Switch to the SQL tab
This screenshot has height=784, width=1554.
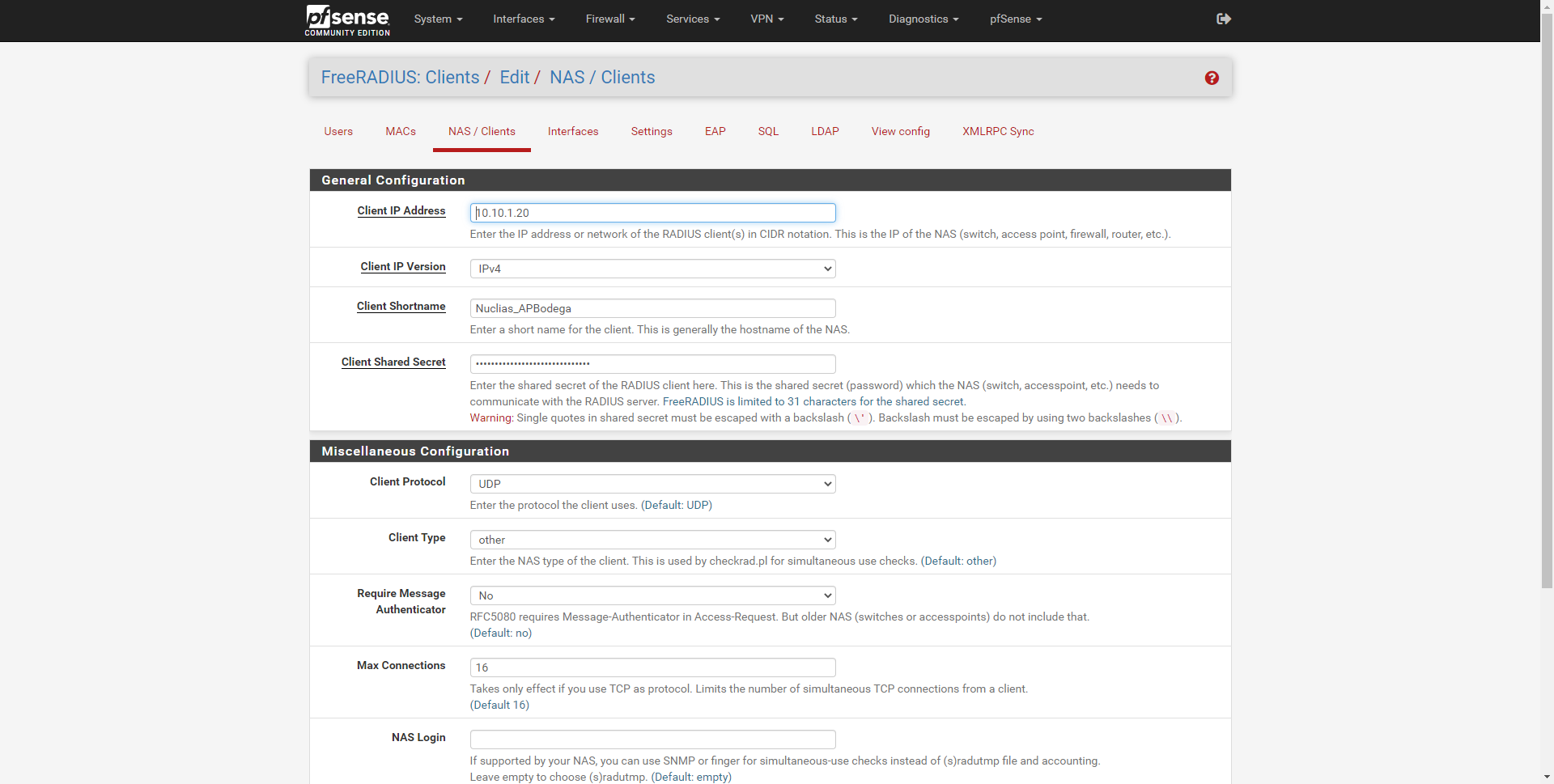[x=768, y=131]
